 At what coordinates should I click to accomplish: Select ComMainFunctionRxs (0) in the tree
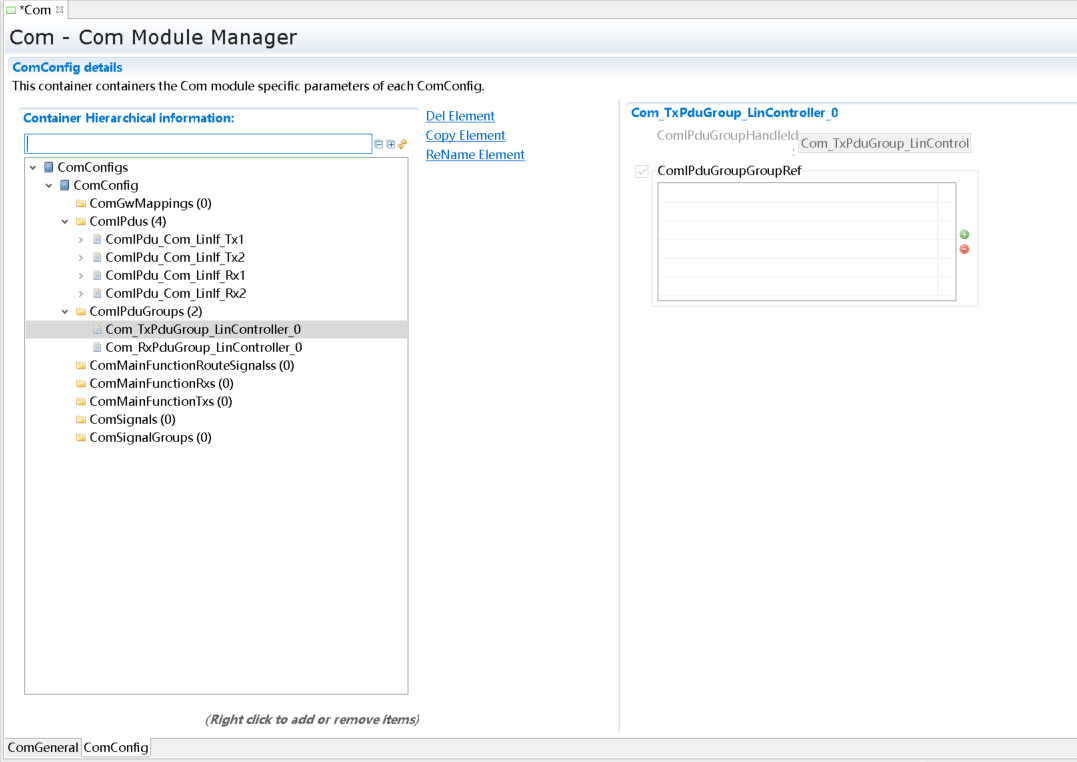[x=161, y=384]
